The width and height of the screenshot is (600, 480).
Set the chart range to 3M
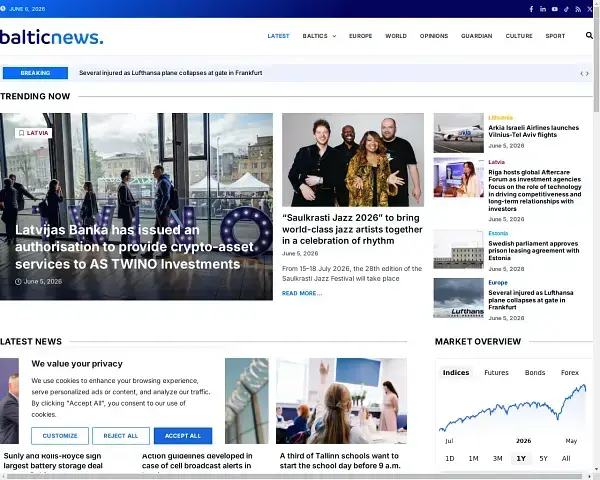coord(497,458)
